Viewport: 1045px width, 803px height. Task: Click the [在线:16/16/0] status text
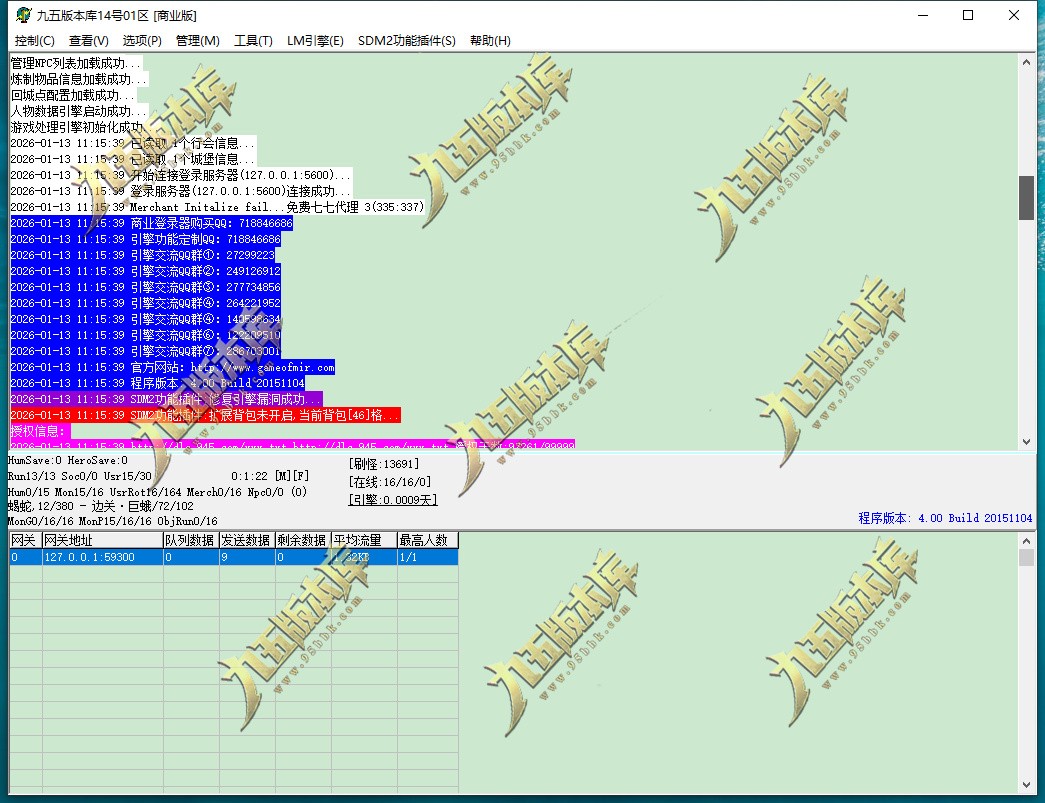[x=390, y=482]
